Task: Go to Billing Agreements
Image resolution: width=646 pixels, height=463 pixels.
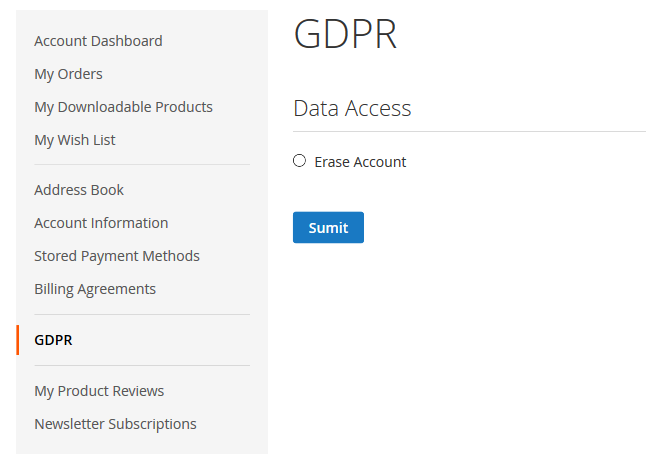Action: tap(95, 289)
